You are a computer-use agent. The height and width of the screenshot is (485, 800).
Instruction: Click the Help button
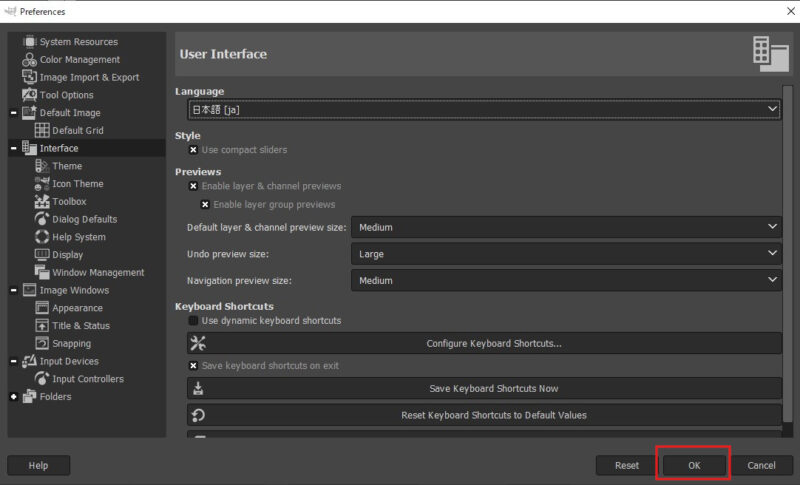[x=38, y=465]
